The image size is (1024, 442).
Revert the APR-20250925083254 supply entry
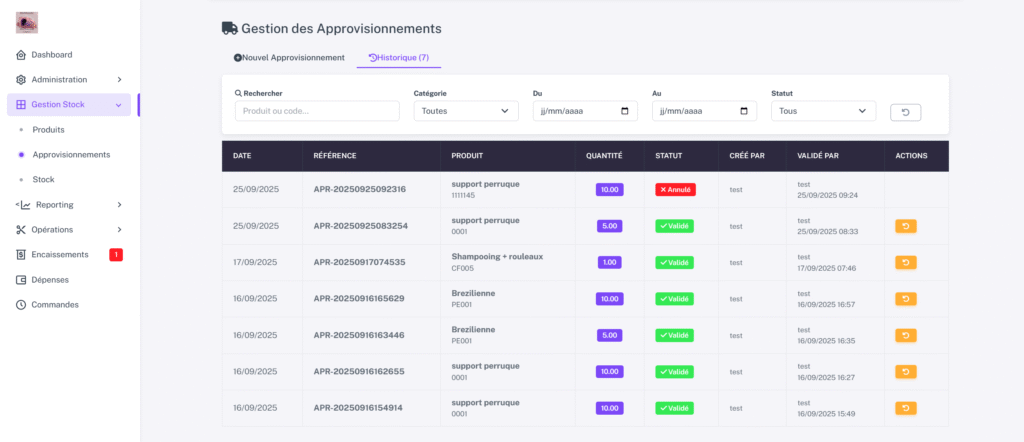[x=905, y=226]
